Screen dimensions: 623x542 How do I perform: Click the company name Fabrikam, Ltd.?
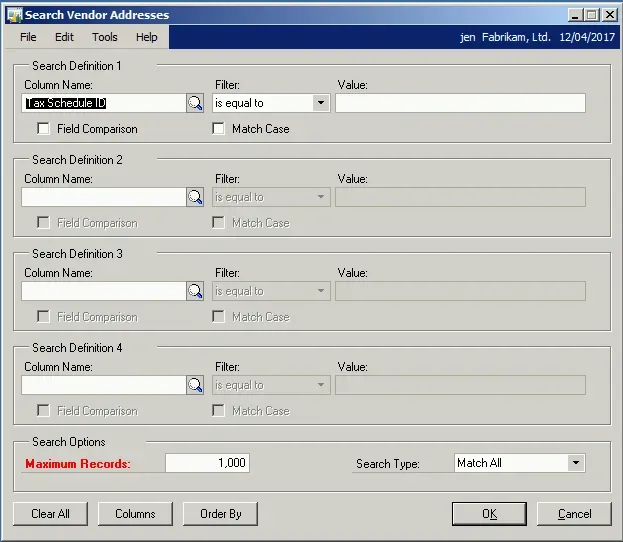pos(516,37)
